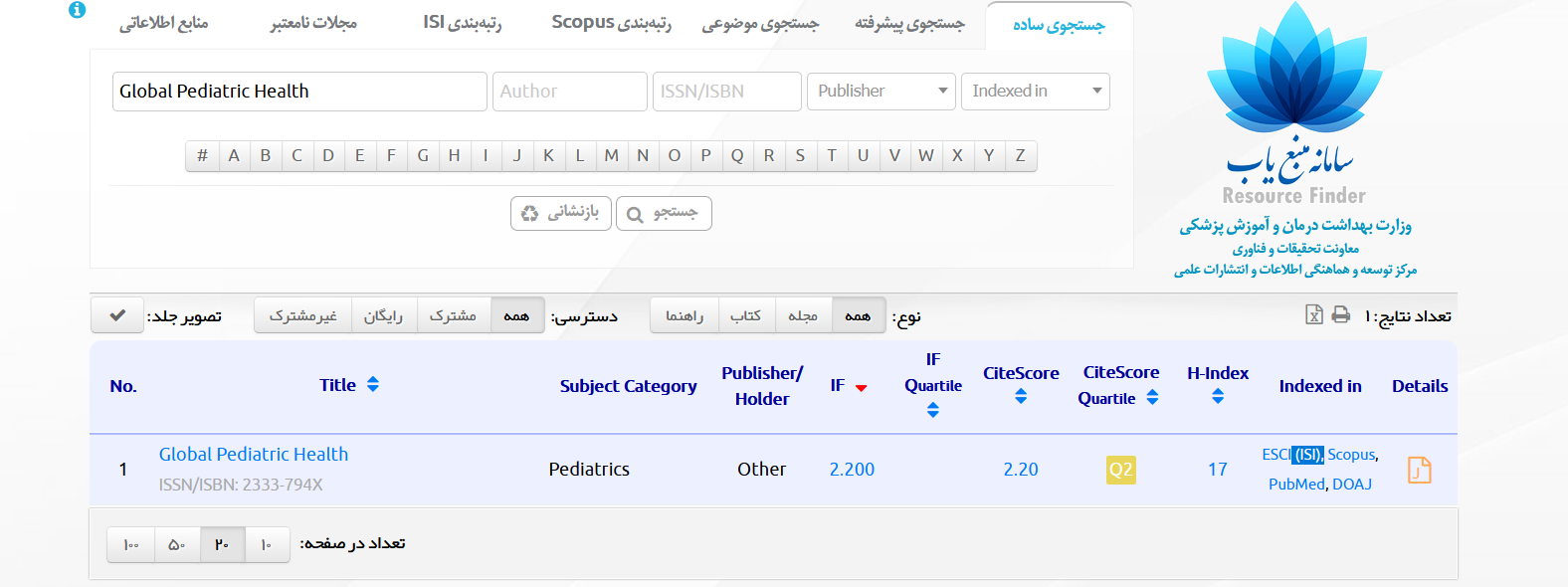Filter type by کتاب (book)
The width and height of the screenshot is (1568, 587).
745,315
